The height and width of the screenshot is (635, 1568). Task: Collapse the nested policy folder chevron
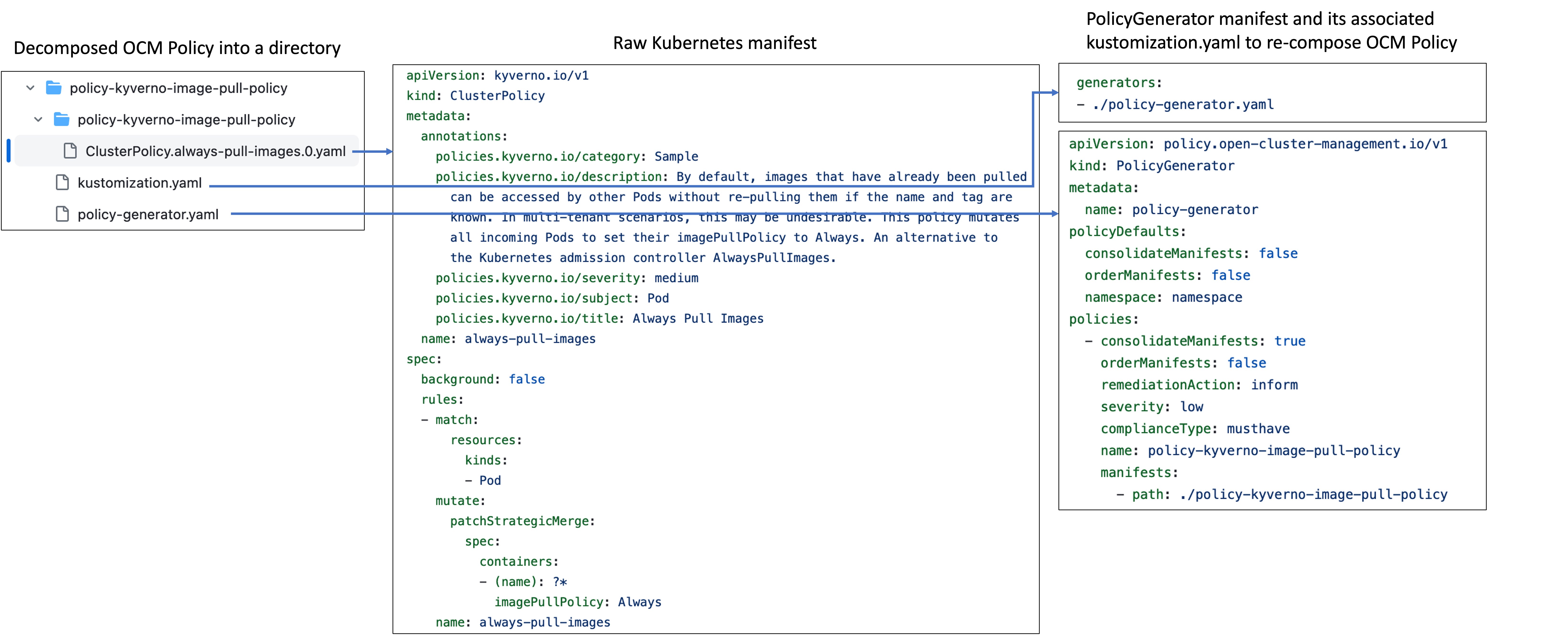point(38,119)
